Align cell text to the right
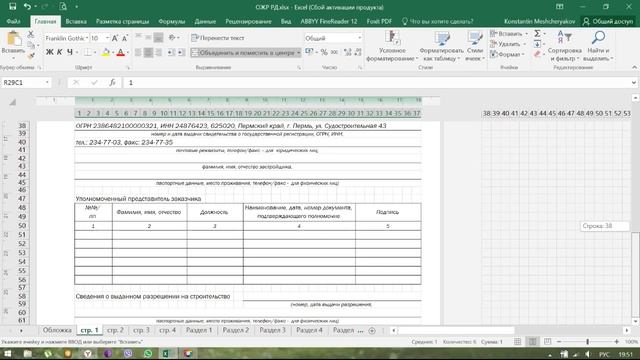 pyautogui.click(x=158, y=52)
